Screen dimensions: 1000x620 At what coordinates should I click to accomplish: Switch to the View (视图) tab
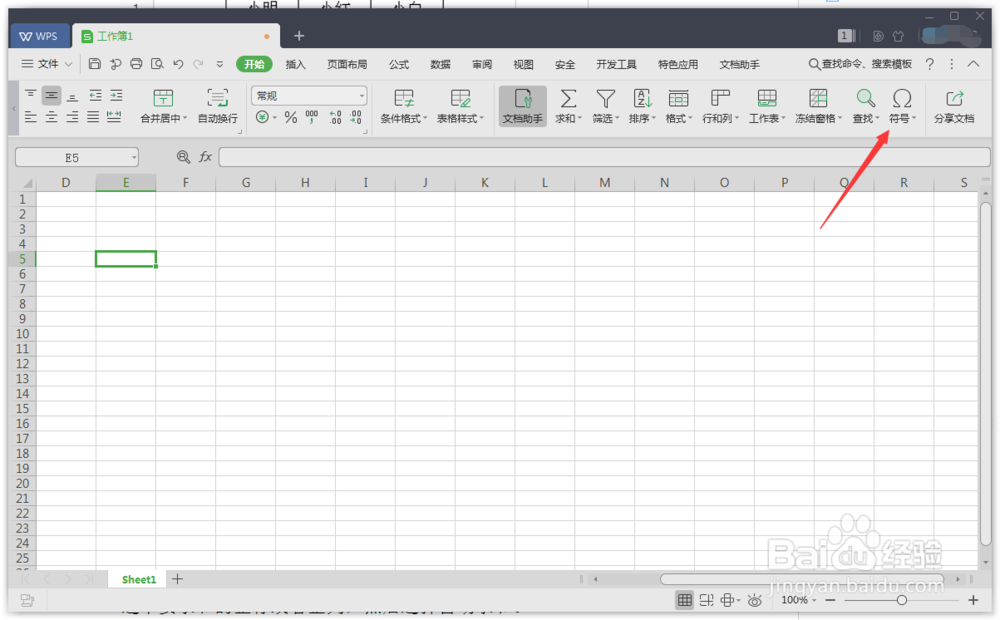coord(523,64)
